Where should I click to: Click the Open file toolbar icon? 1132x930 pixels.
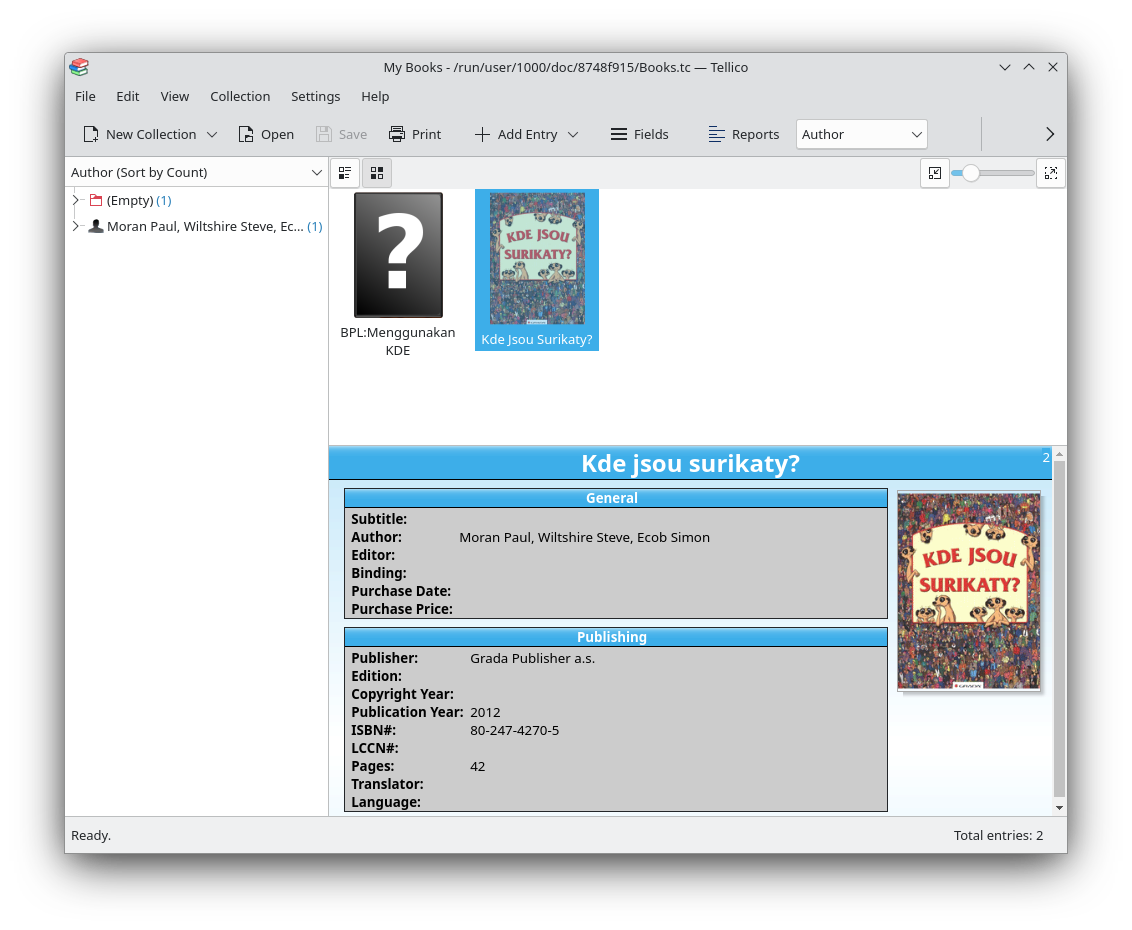(246, 134)
